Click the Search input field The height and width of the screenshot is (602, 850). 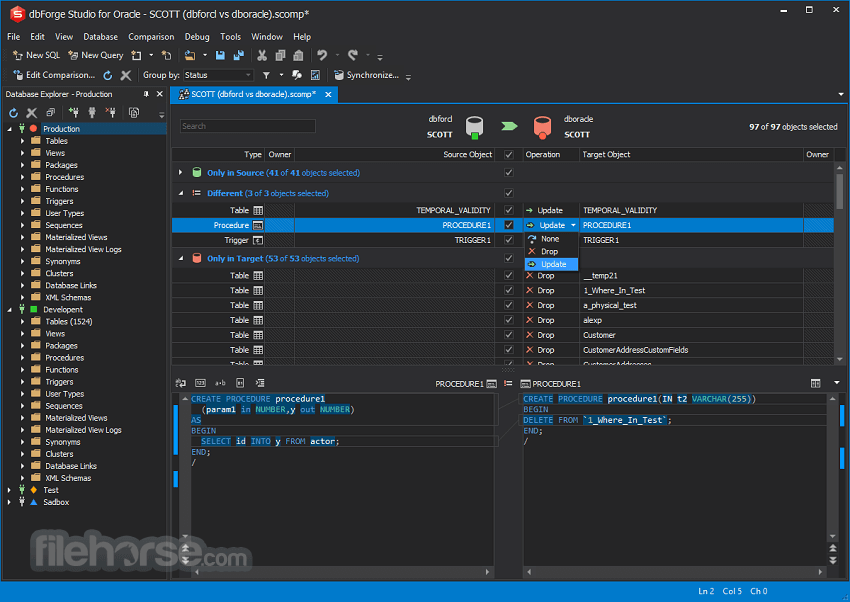coord(248,126)
